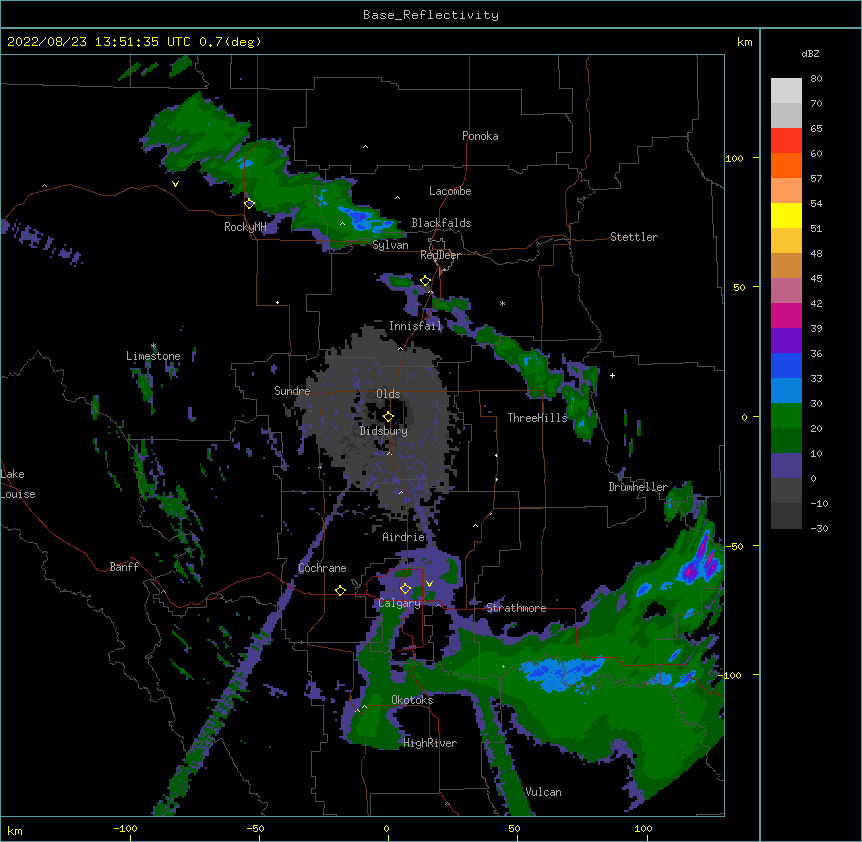The height and width of the screenshot is (842, 862).
Task: Select the Okotoks town label
Action: (x=412, y=700)
